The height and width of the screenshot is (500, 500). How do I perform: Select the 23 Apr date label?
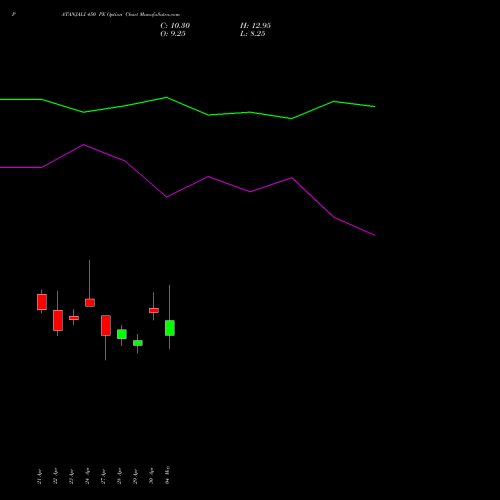[71, 477]
